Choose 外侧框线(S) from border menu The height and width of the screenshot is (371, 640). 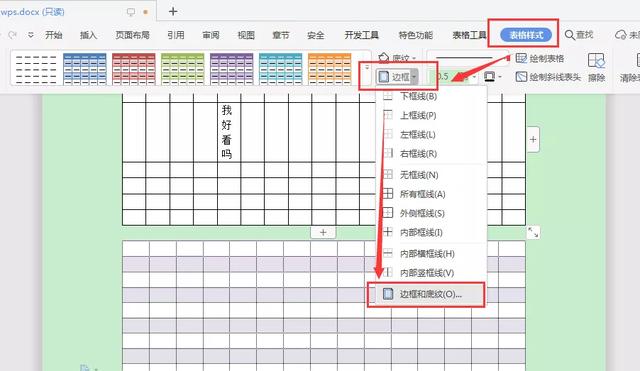pos(431,213)
